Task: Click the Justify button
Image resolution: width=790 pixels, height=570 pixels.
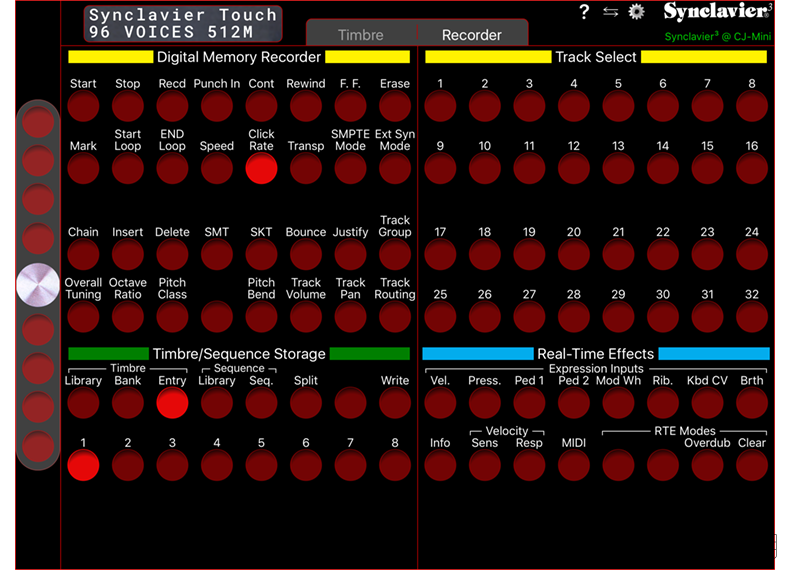Action: click(x=351, y=254)
